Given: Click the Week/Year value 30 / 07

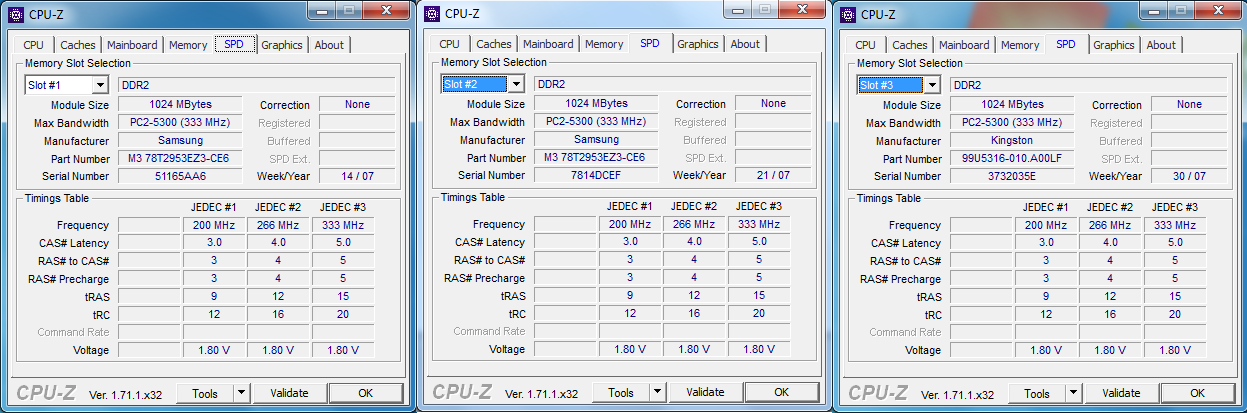Looking at the screenshot, I should coord(1189,176).
